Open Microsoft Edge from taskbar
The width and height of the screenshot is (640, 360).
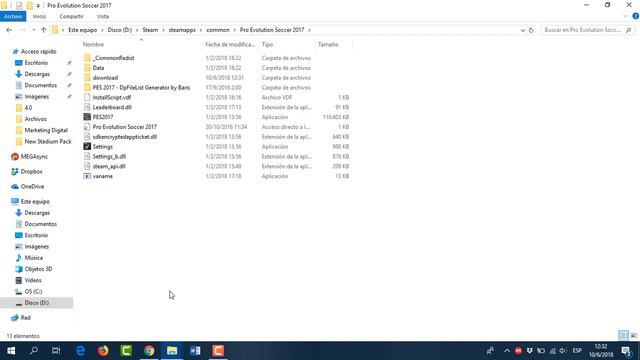(80, 351)
